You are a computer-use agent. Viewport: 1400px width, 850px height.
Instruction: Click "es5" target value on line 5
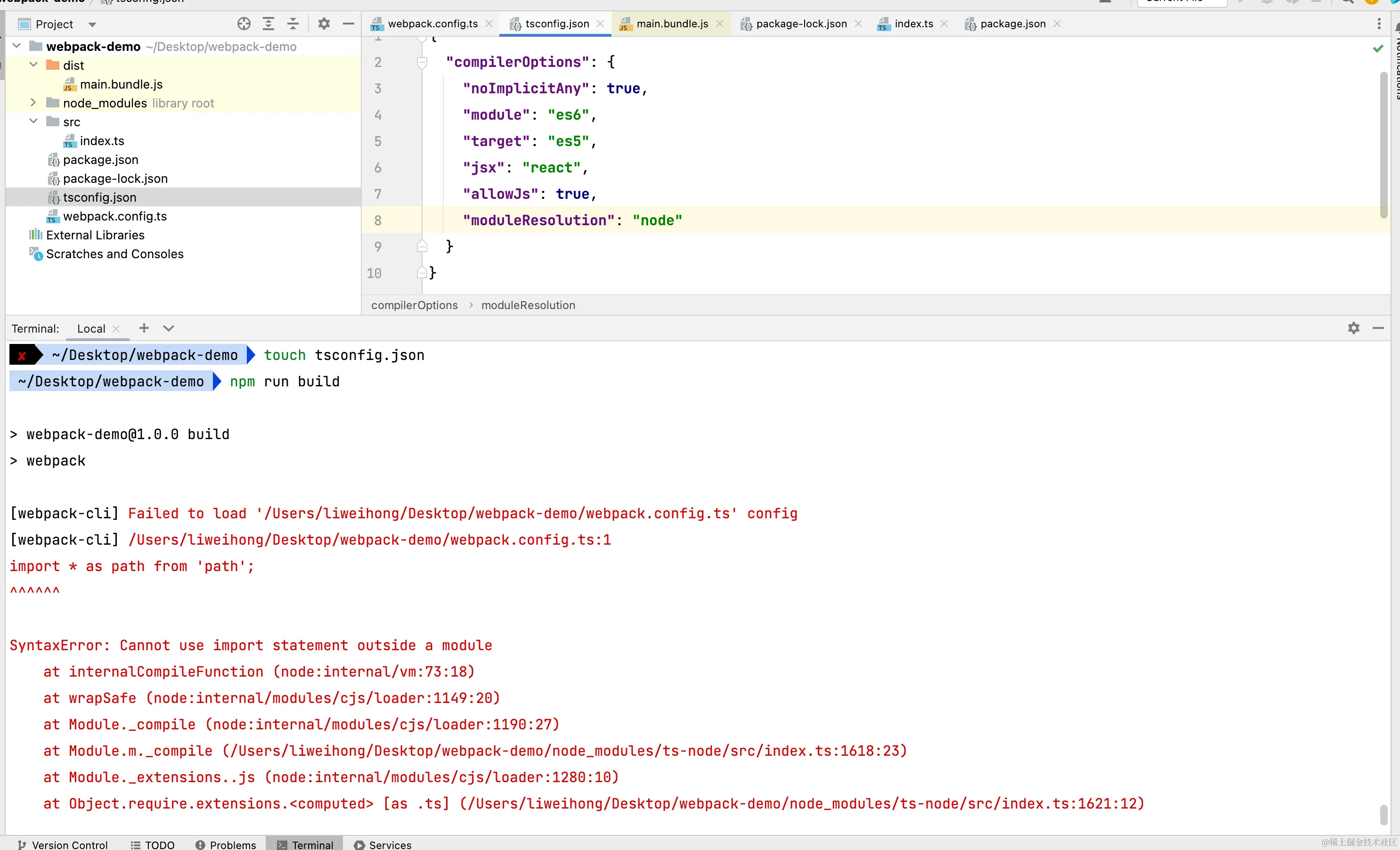click(x=568, y=141)
